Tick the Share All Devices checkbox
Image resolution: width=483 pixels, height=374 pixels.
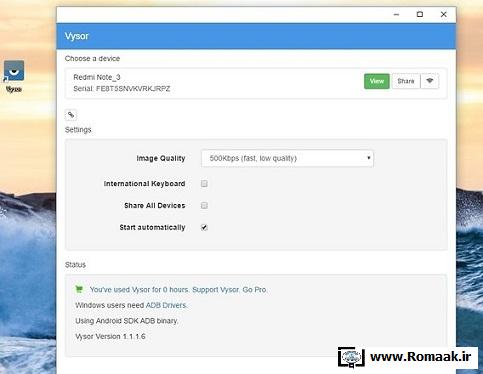204,205
